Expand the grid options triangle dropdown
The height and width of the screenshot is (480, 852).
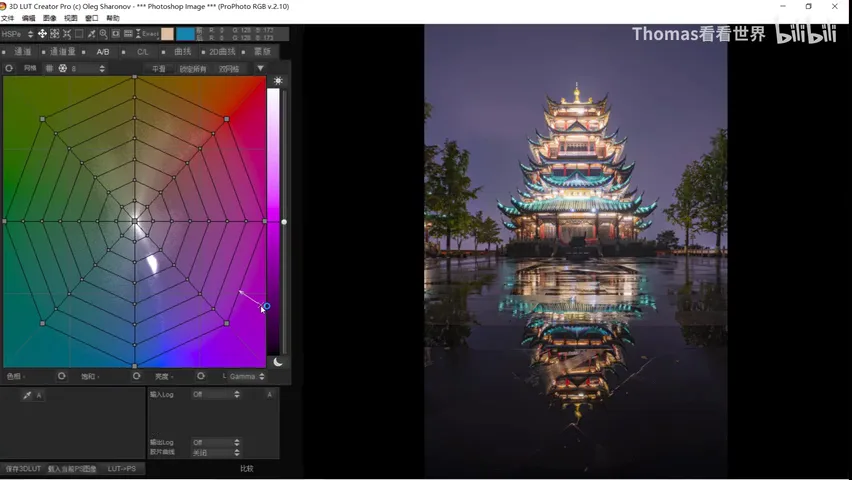tap(260, 68)
